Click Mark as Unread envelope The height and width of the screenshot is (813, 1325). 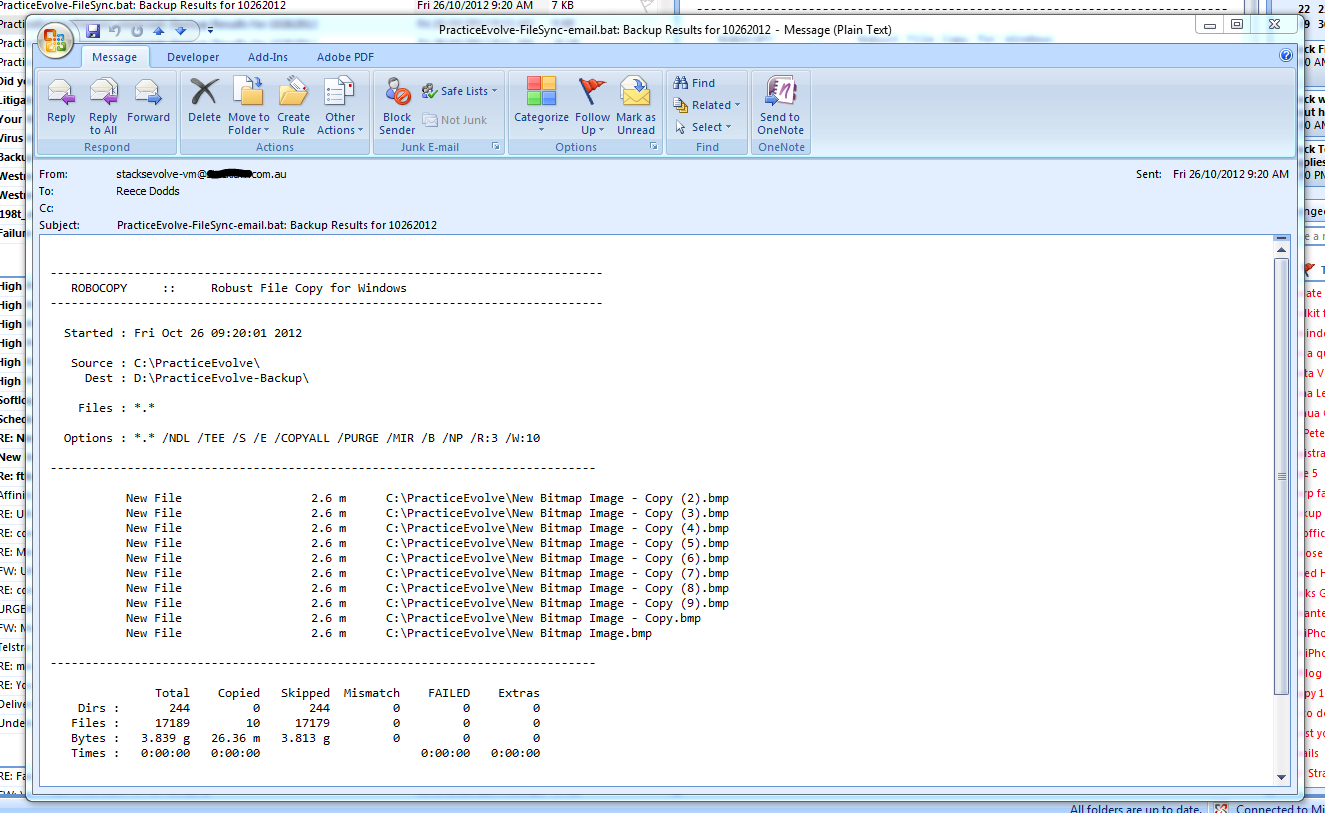(x=636, y=105)
